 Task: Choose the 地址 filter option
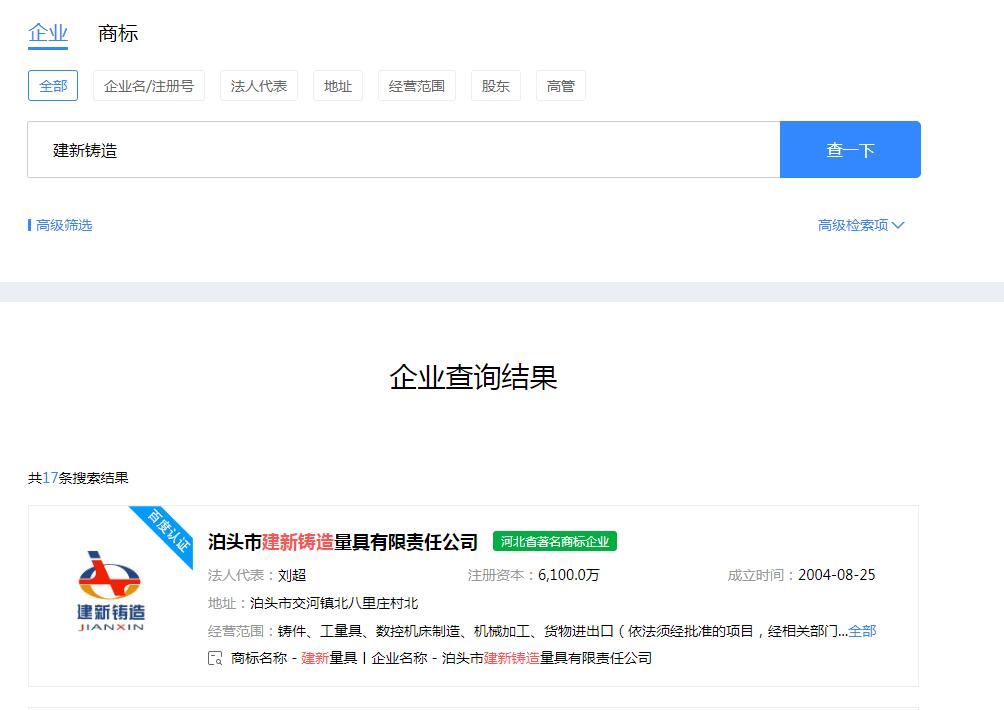point(338,86)
